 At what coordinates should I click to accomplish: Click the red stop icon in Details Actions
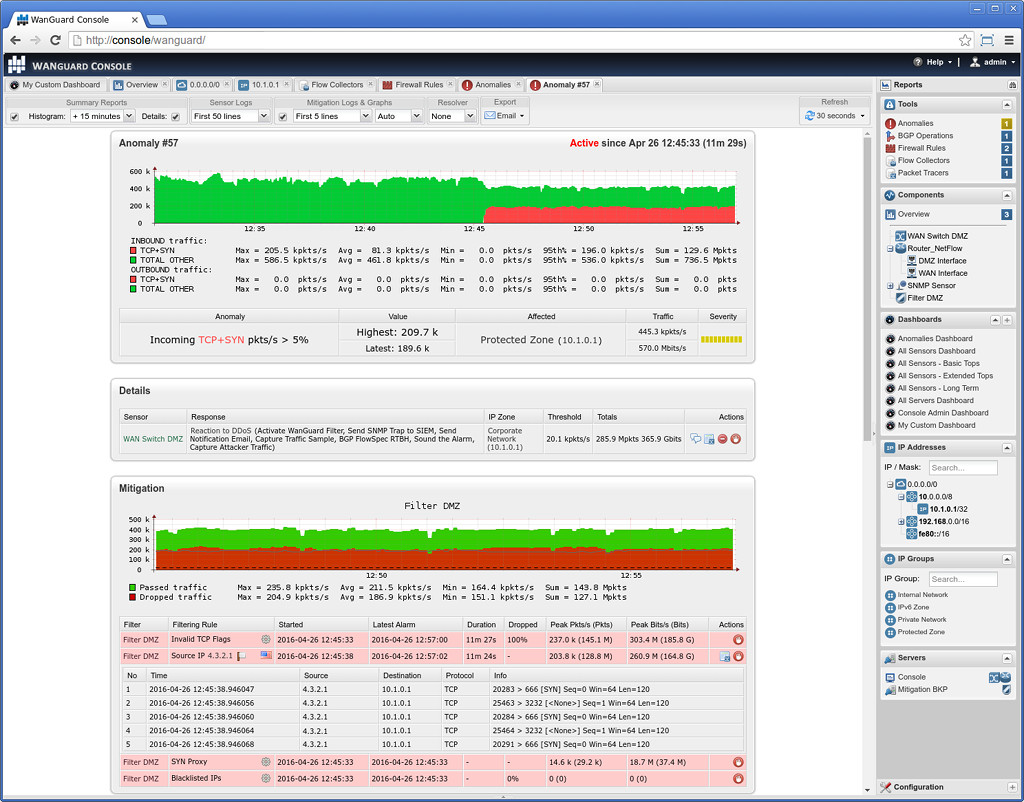click(x=735, y=439)
